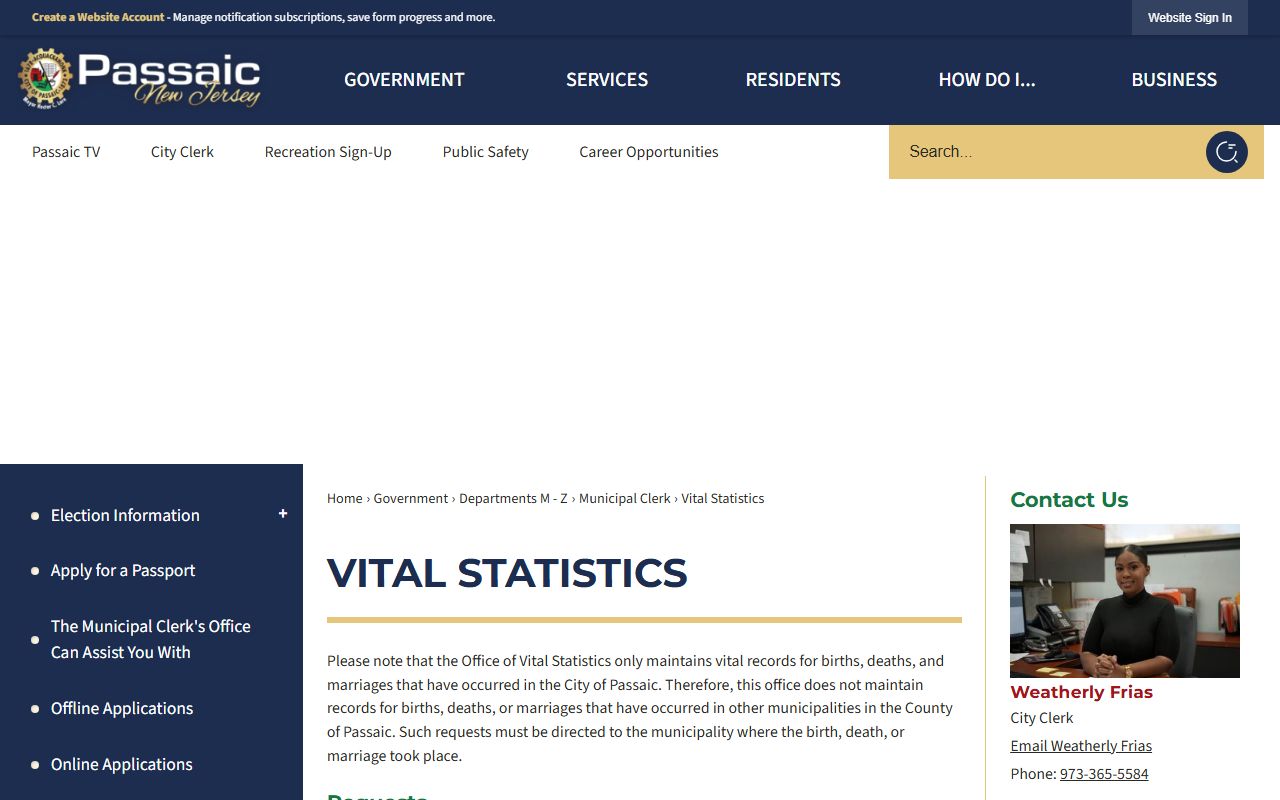Viewport: 1280px width, 800px height.
Task: Click the Weatherly Frias photo
Action: pyautogui.click(x=1124, y=600)
